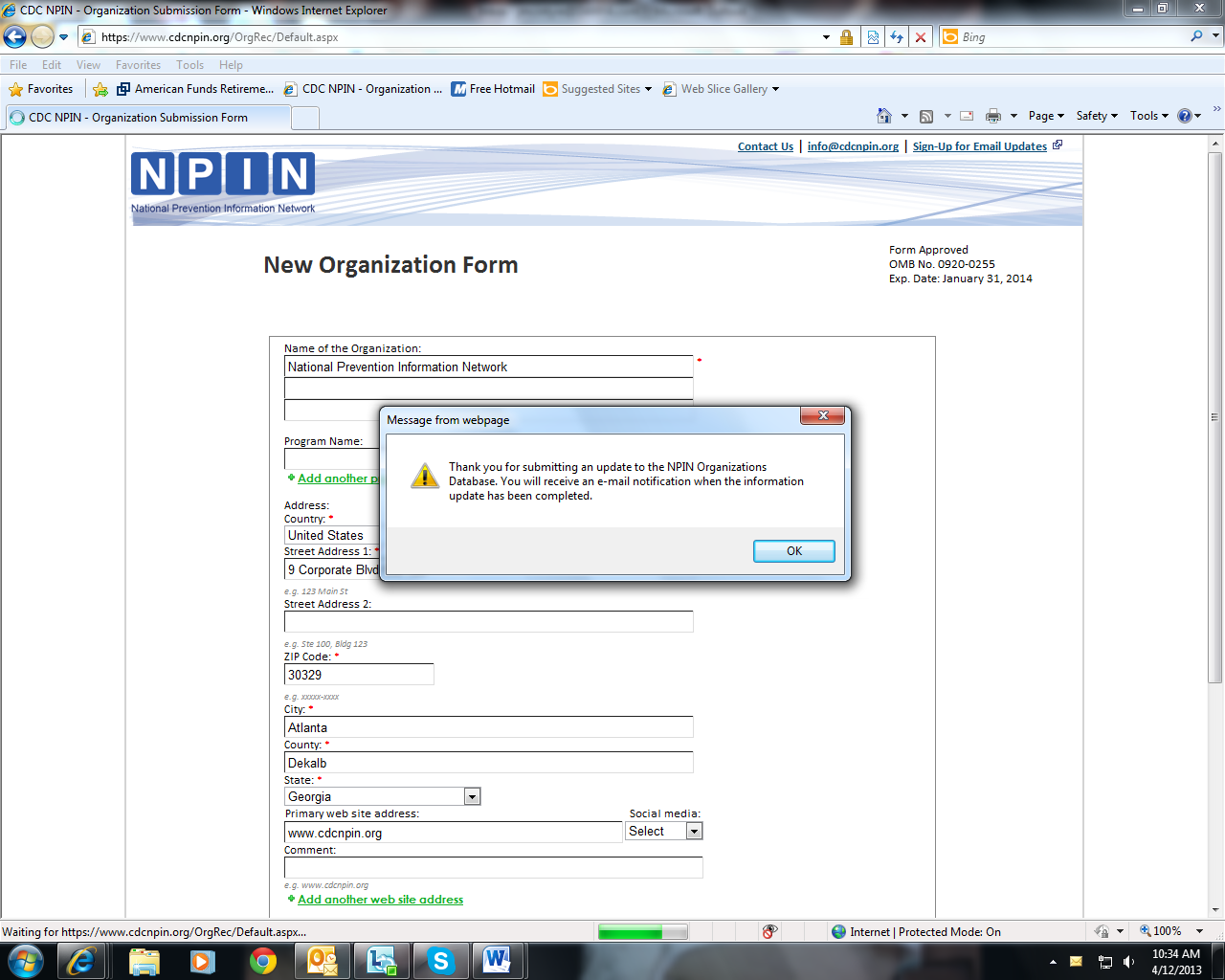Click the County field containing Dekalb

[488, 763]
